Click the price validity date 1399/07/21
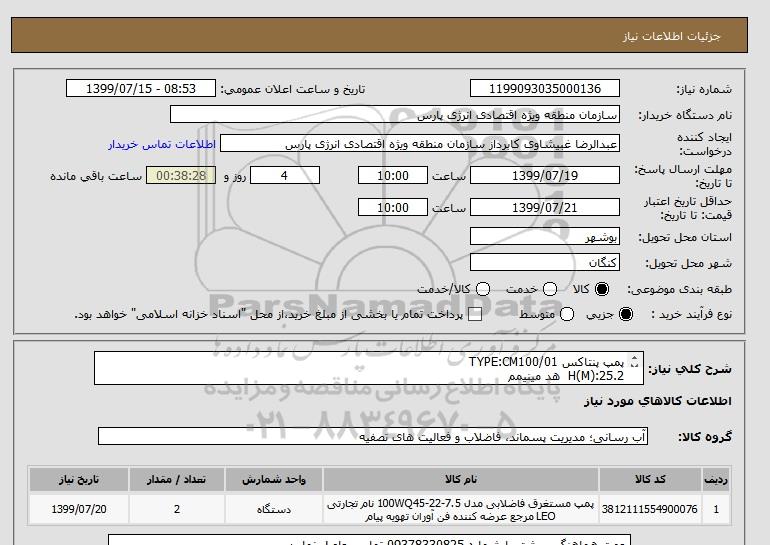Screen dimensions: 770x545 pos(545,207)
